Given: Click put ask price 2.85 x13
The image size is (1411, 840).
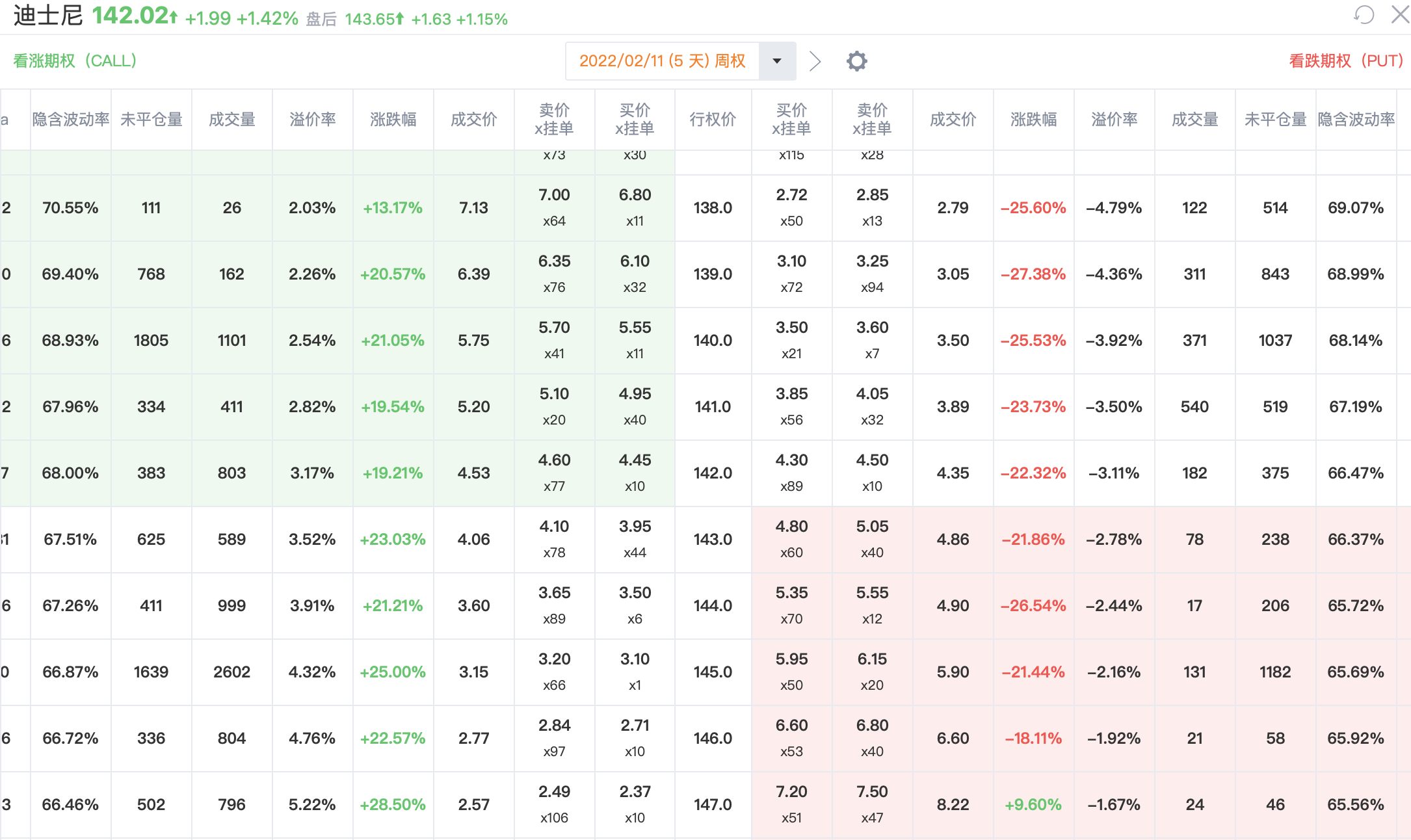Looking at the screenshot, I should 872,208.
